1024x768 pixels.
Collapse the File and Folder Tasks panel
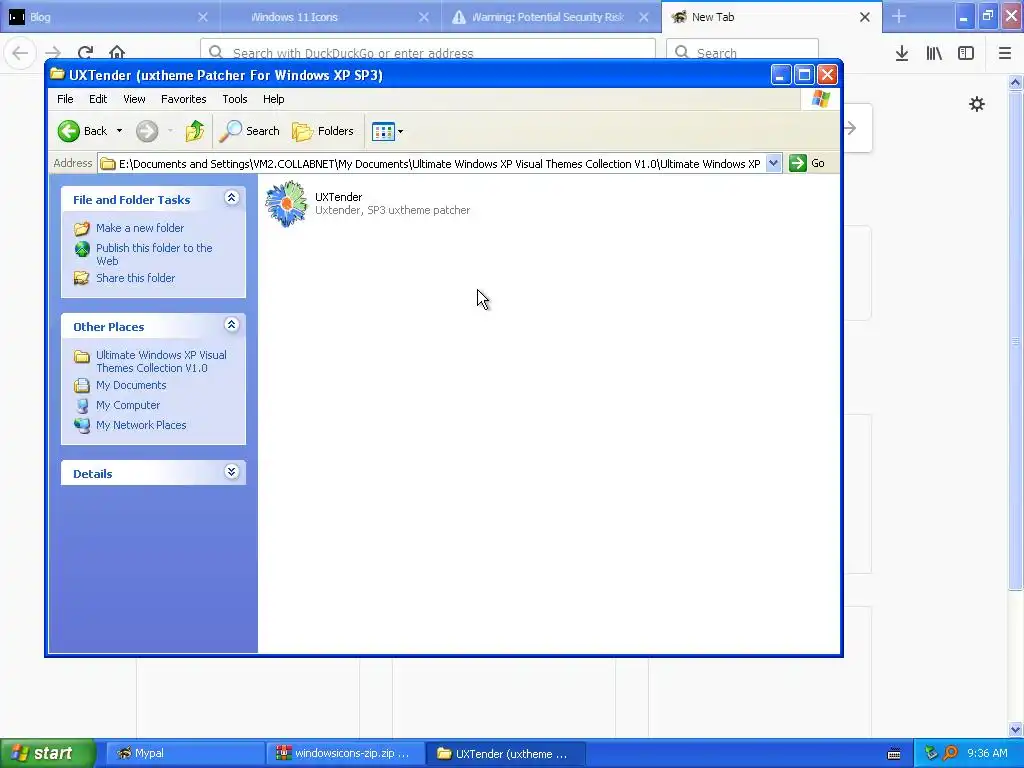[232, 197]
